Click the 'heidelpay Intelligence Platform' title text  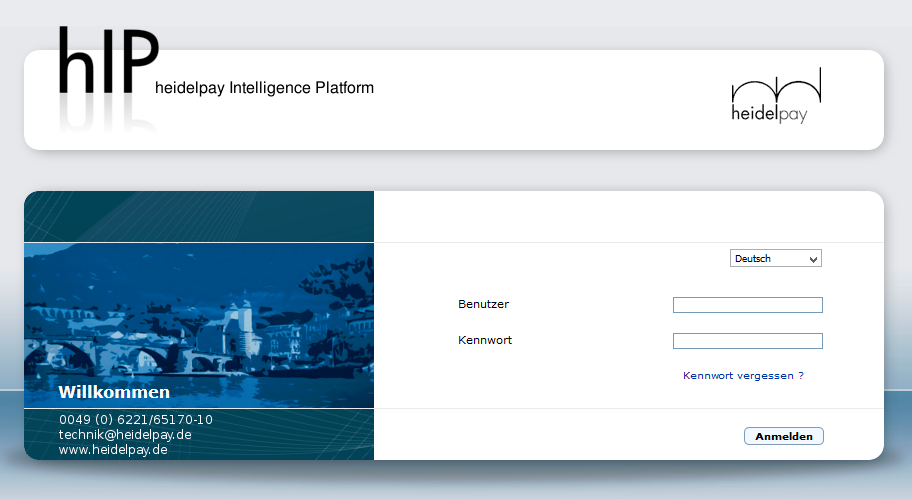pyautogui.click(x=264, y=88)
